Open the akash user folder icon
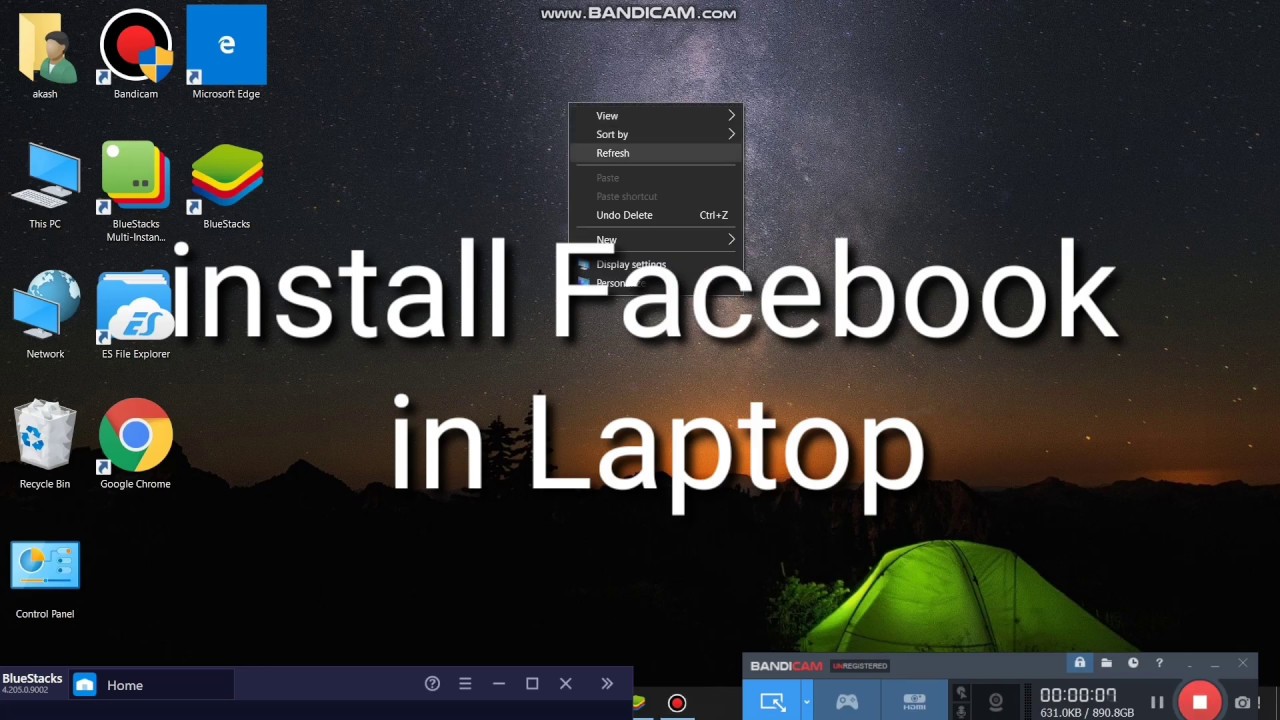 tap(45, 55)
